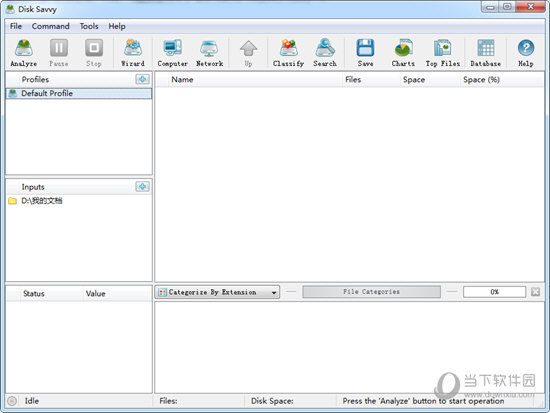This screenshot has width=550, height=413.
Task: Sort results by Name column
Action: click(182, 80)
